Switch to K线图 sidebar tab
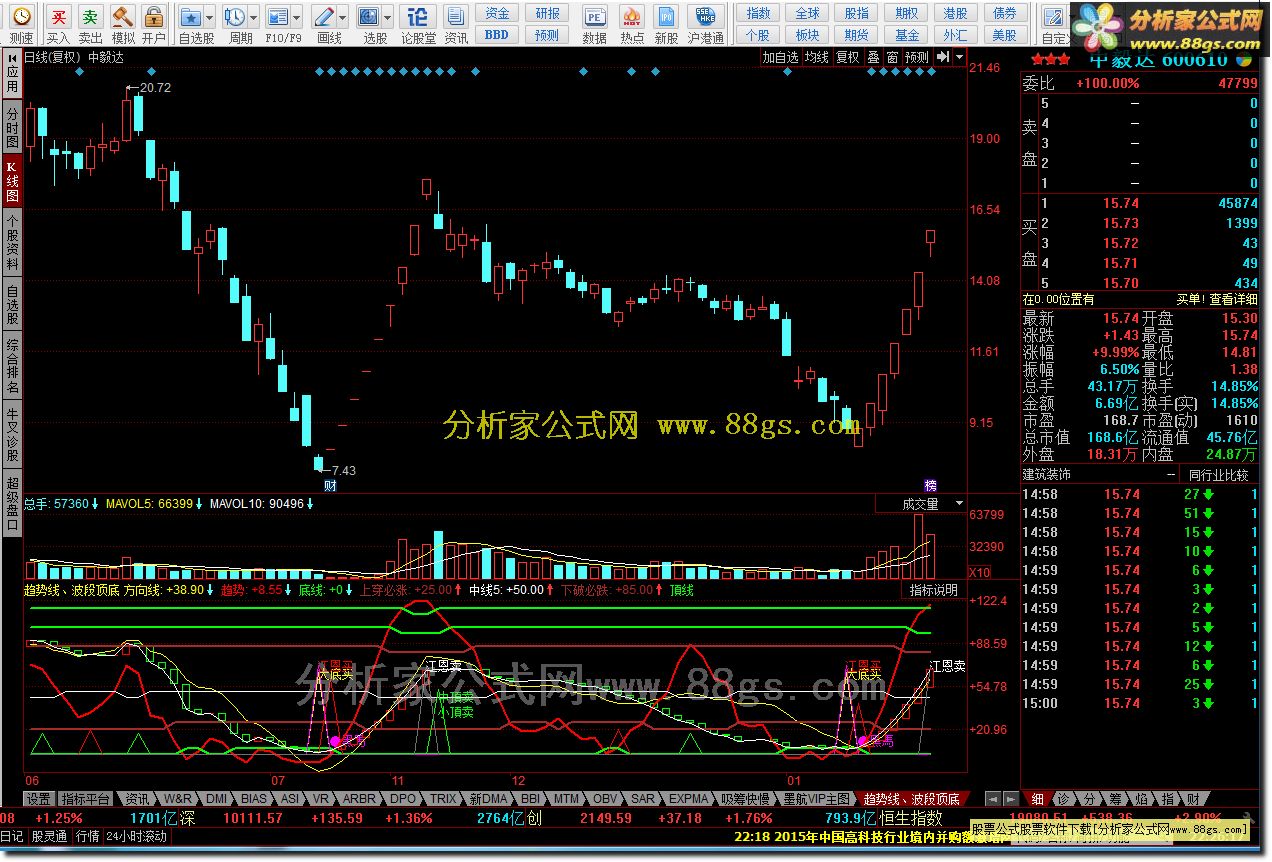This screenshot has width=1272, height=862. click(x=12, y=181)
